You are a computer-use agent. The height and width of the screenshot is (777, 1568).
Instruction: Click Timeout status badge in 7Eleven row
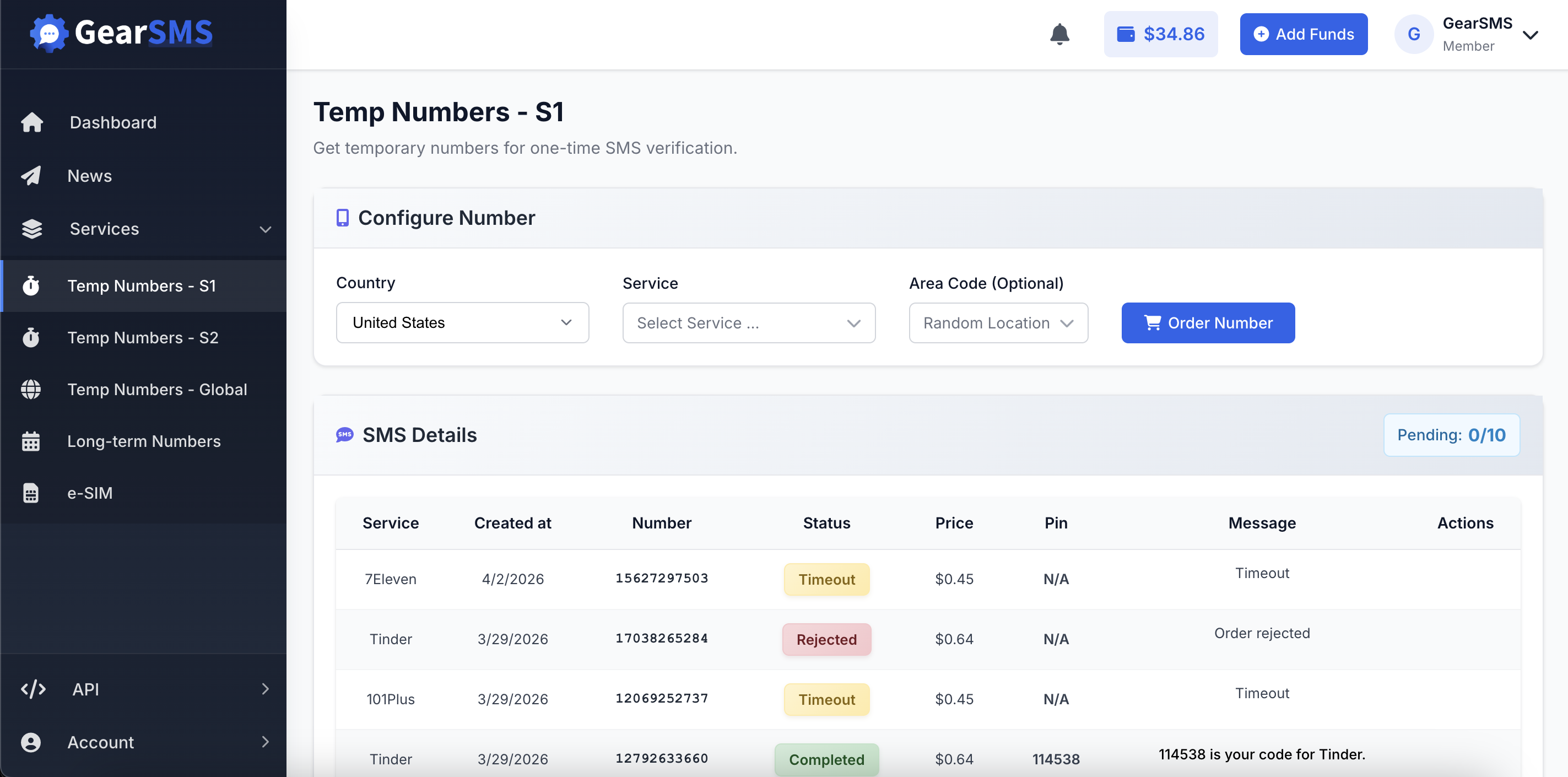coord(826,579)
